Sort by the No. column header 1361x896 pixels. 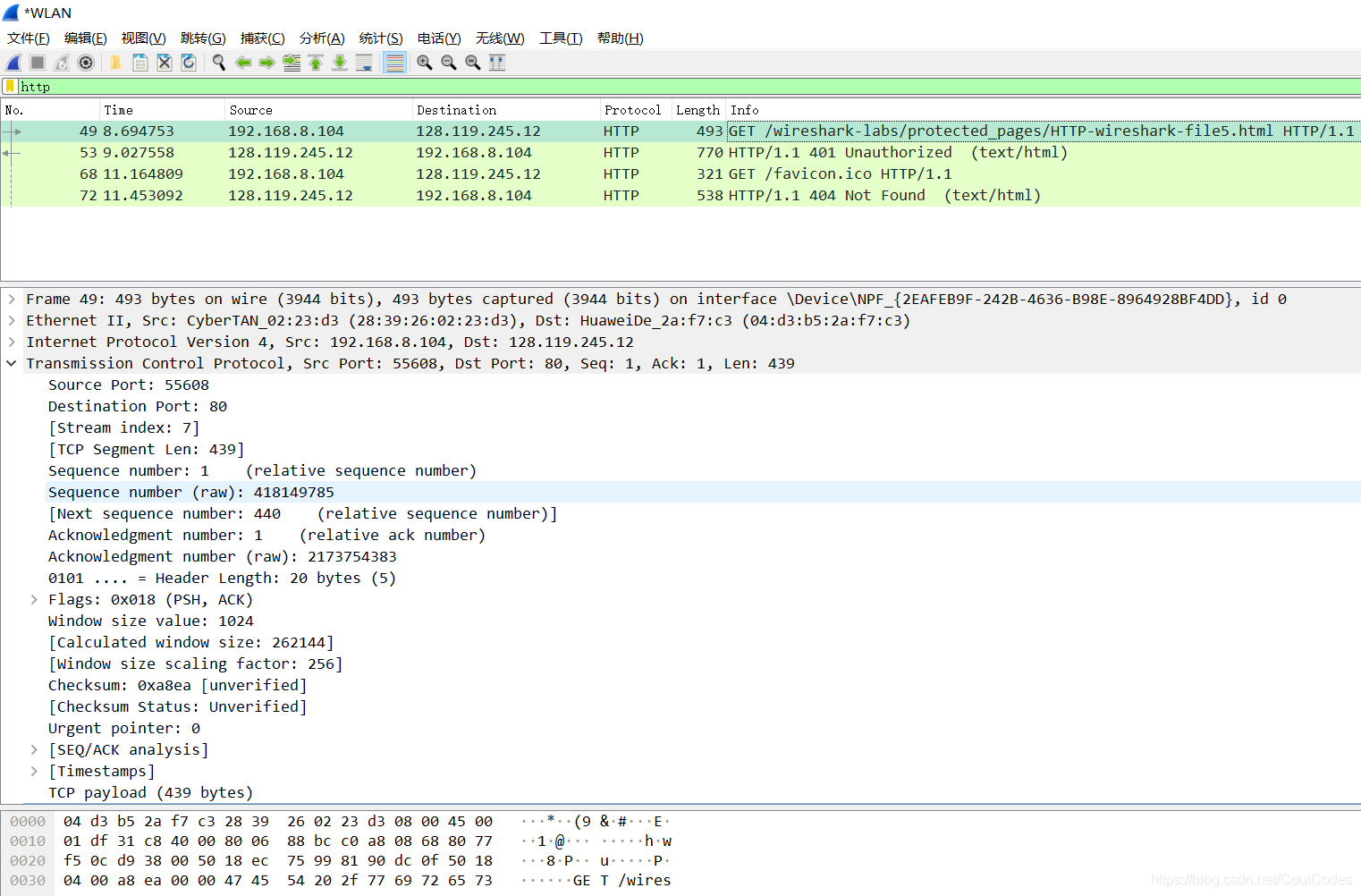49,110
